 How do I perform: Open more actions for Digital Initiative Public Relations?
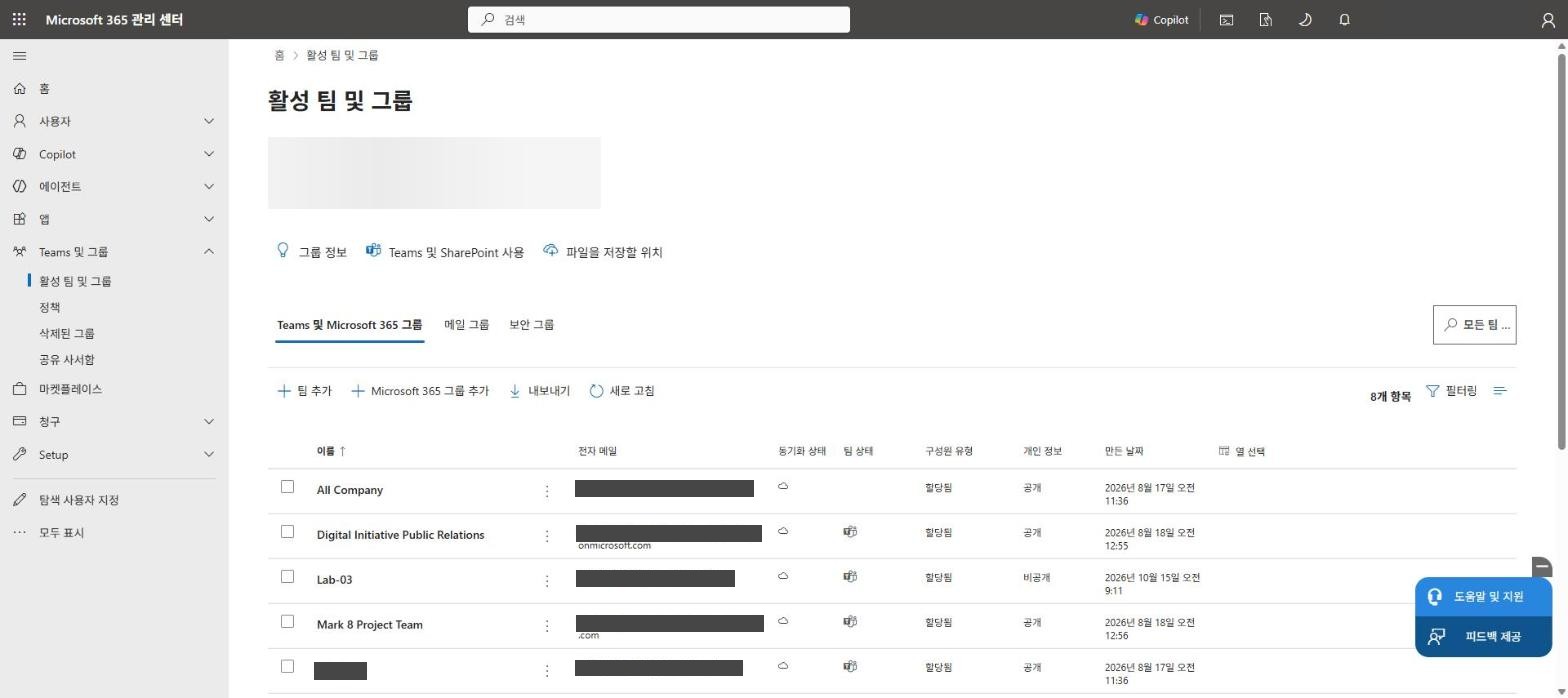547,536
